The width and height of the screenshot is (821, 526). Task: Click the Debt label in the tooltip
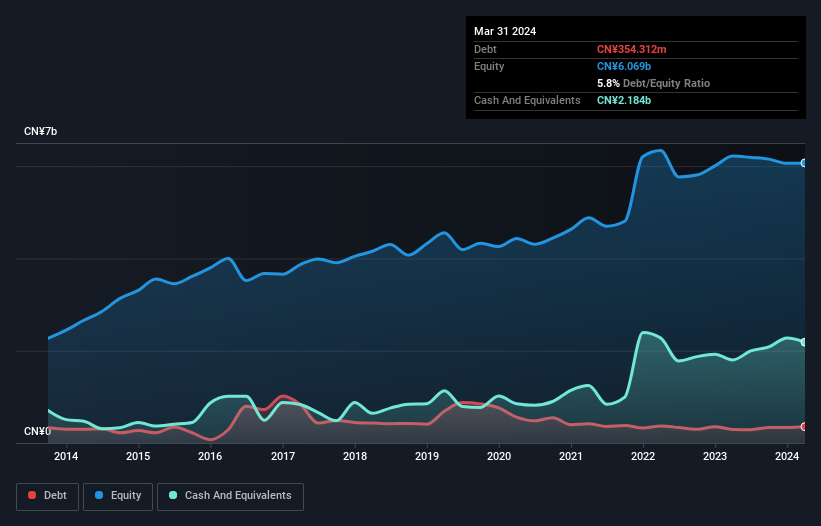click(x=485, y=49)
